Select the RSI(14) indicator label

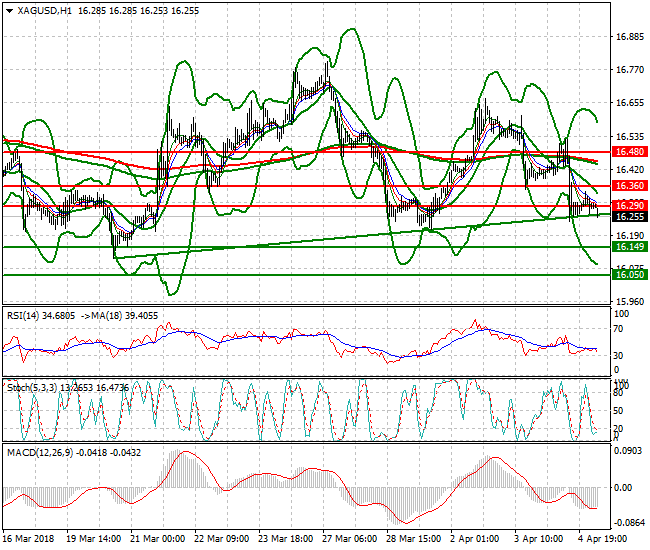[x=24, y=315]
